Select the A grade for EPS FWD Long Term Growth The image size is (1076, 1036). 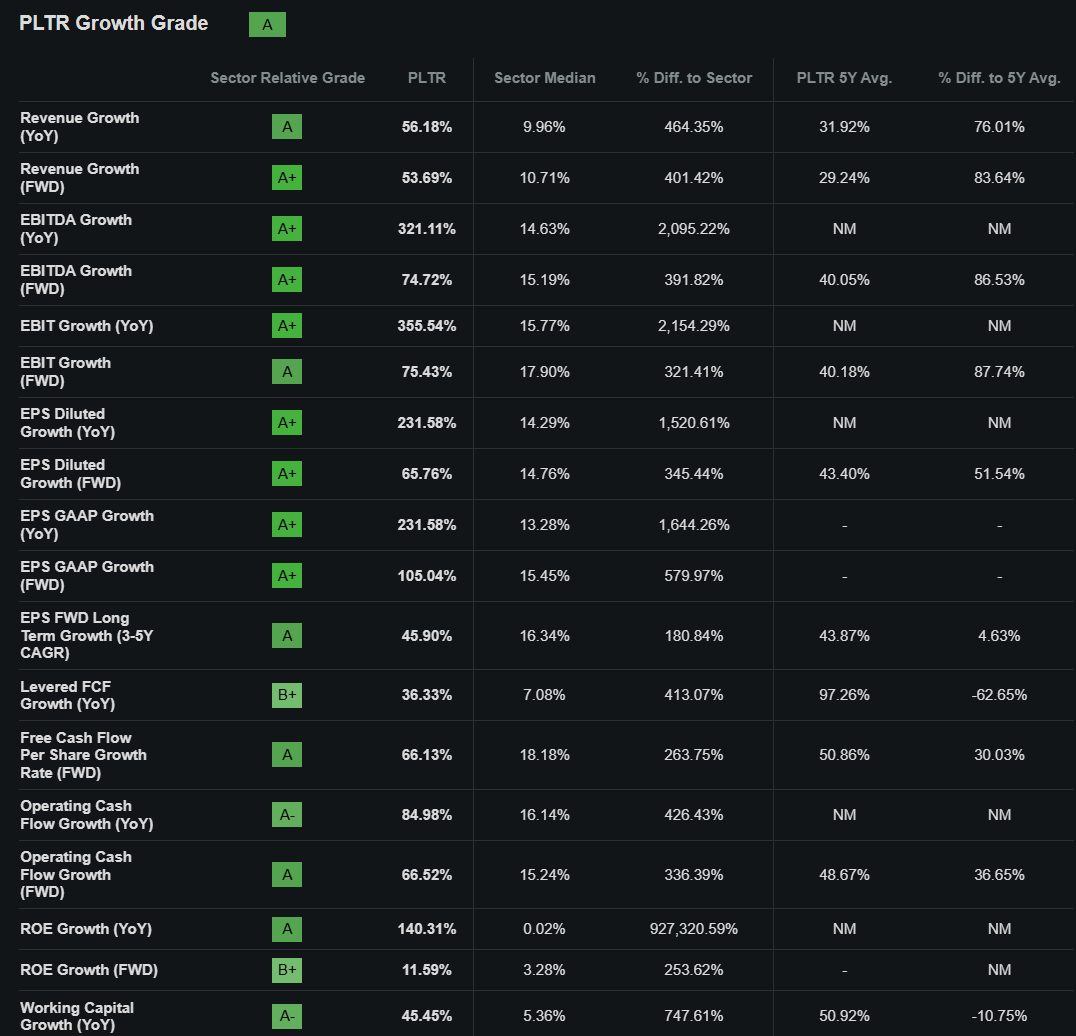287,635
